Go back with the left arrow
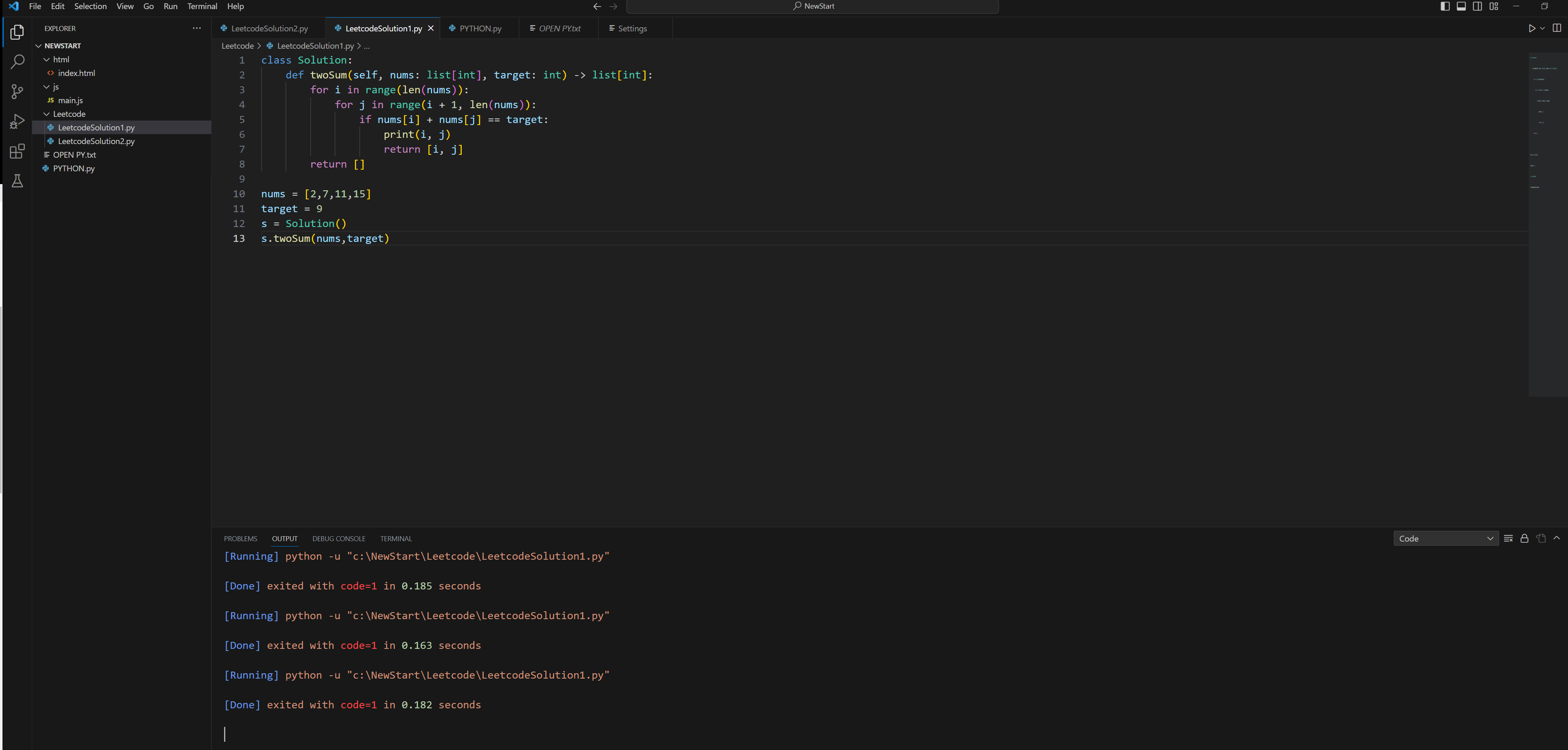 pos(597,6)
